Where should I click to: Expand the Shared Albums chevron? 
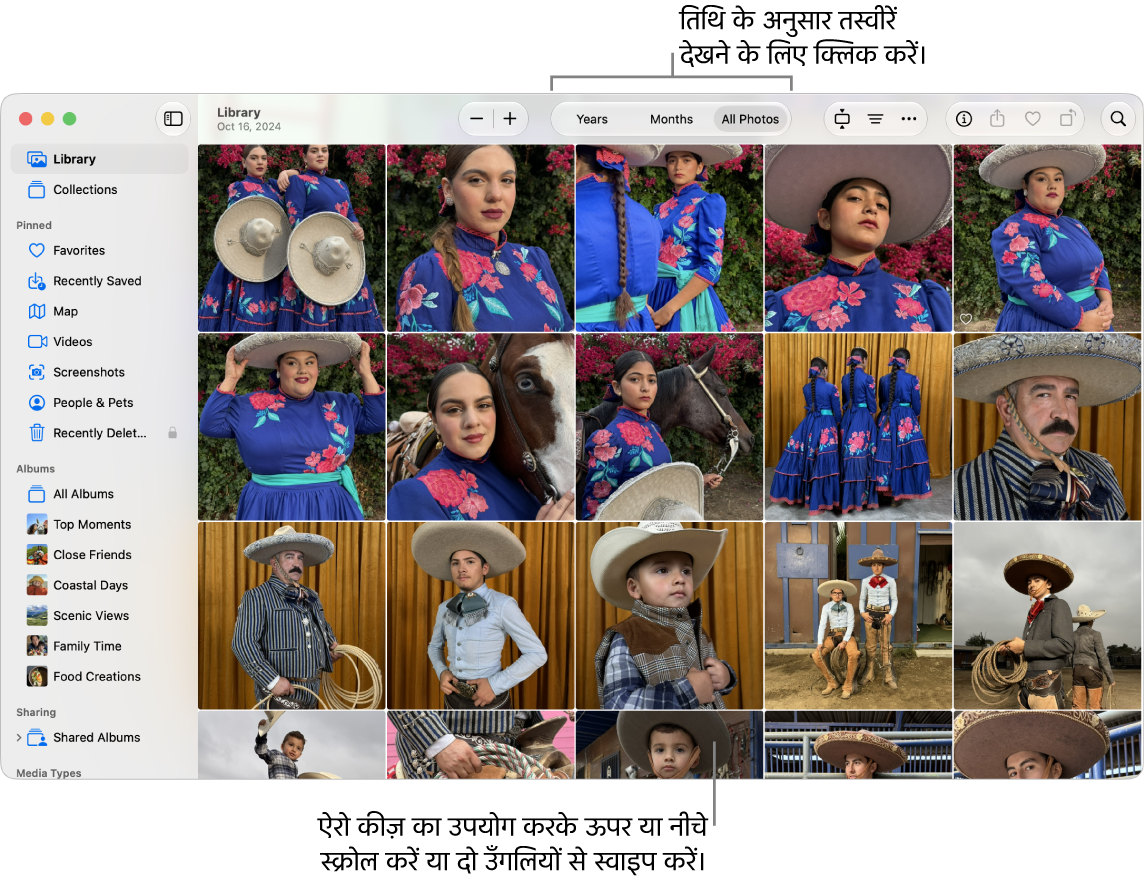click(x=18, y=738)
